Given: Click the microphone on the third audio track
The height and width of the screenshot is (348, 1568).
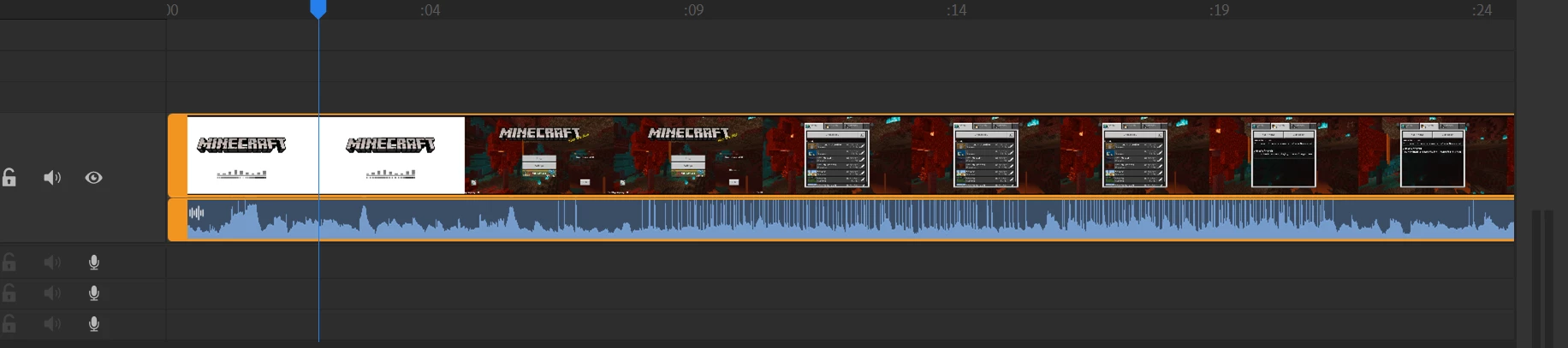Looking at the screenshot, I should (94, 324).
